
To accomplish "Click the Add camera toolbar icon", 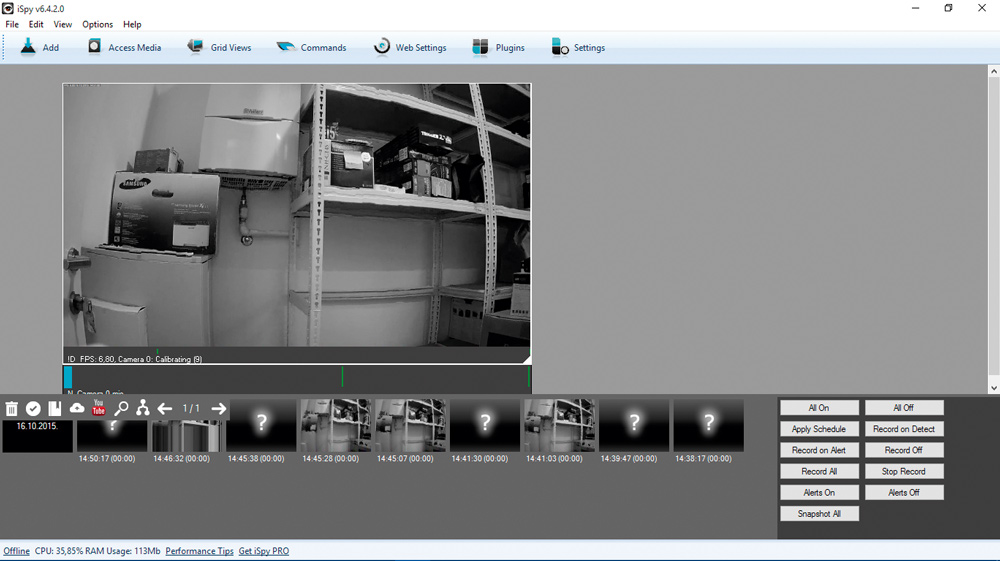I will 30,47.
